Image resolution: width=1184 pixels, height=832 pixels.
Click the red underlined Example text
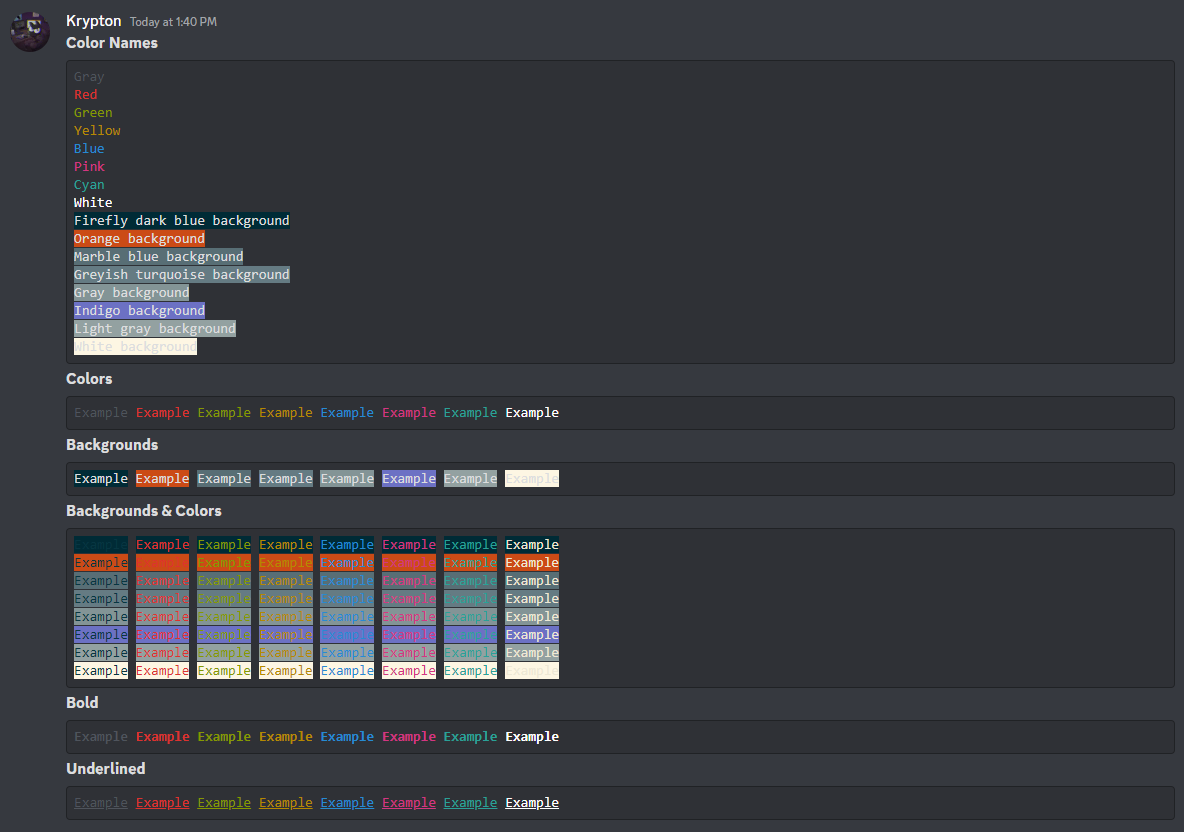tap(162, 802)
